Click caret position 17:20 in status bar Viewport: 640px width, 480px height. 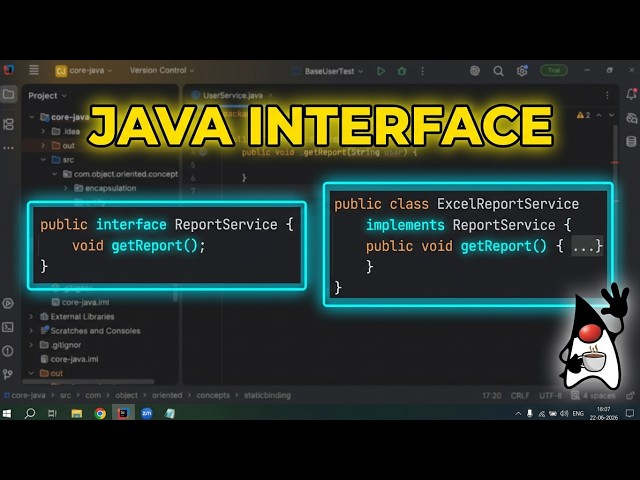point(491,396)
